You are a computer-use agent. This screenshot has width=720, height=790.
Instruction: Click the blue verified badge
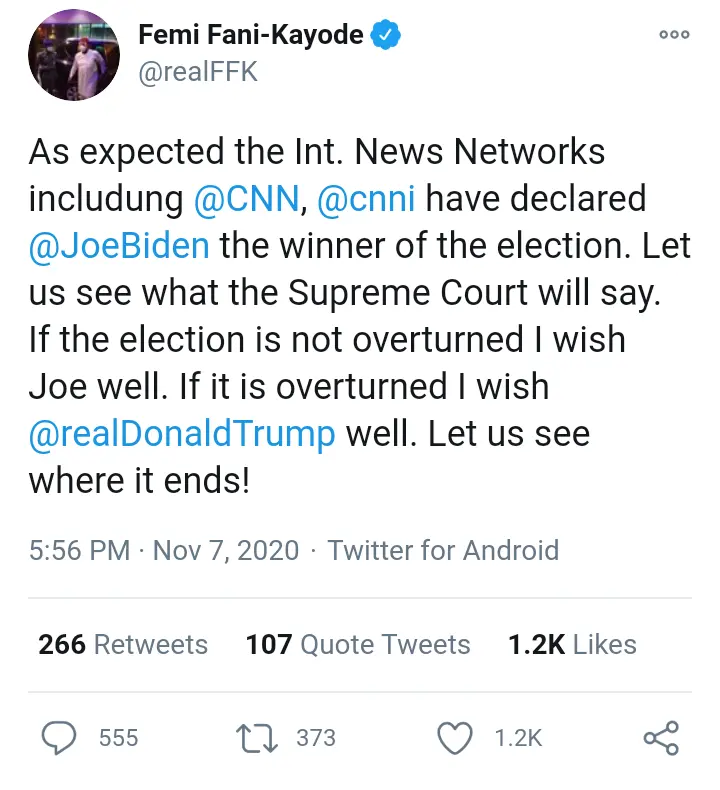386,36
